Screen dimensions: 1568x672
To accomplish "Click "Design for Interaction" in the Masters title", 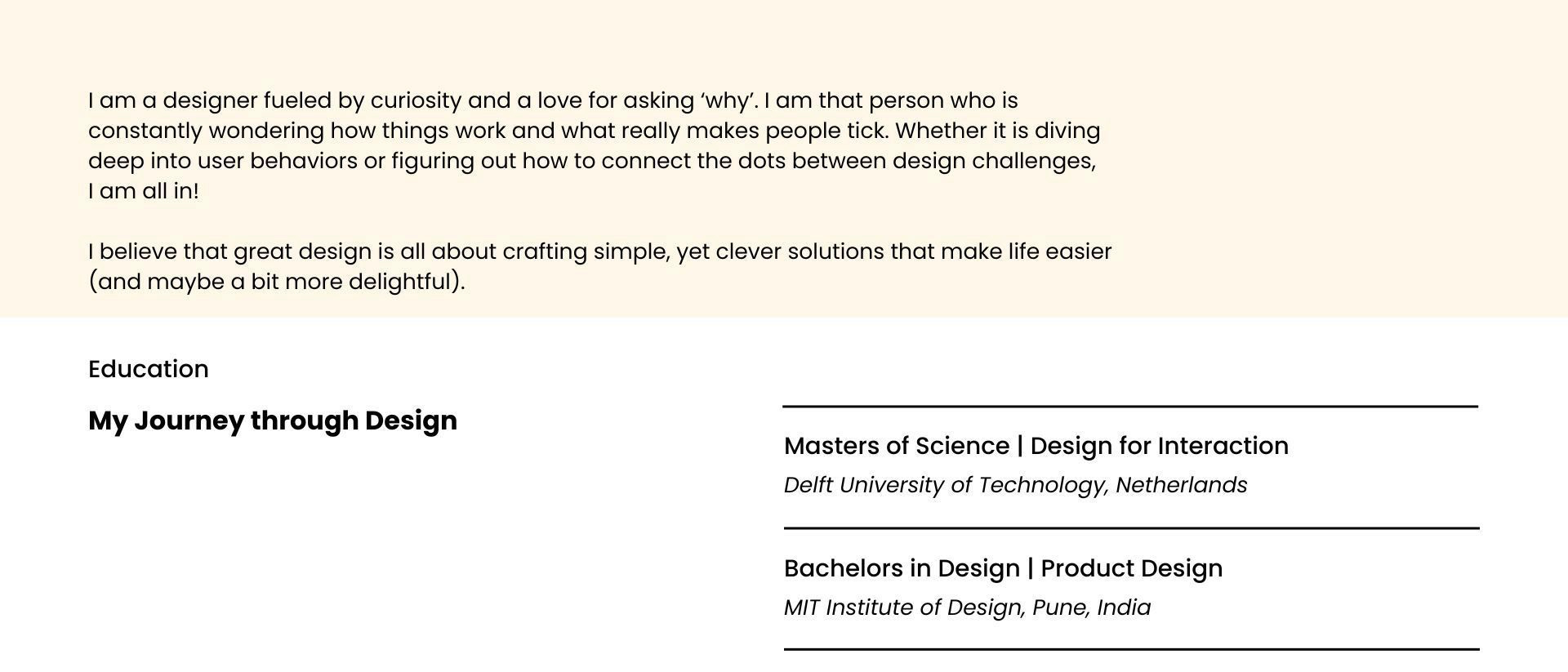I will pyautogui.click(x=1159, y=446).
